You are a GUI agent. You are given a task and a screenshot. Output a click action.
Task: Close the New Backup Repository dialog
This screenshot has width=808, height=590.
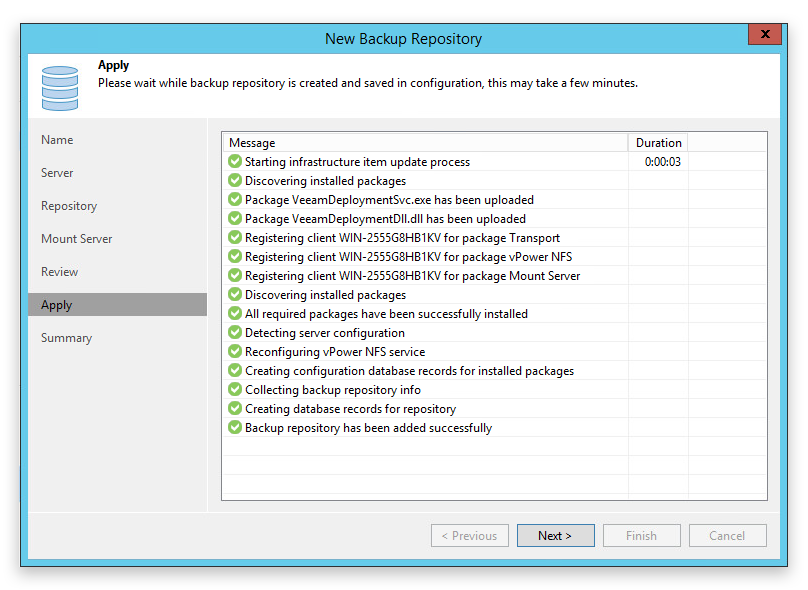765,34
